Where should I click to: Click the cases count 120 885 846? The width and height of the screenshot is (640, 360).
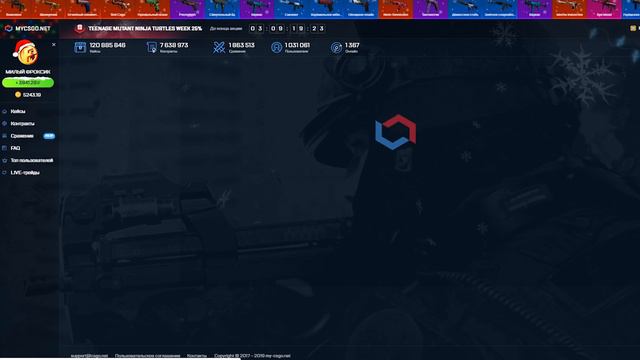click(x=107, y=45)
